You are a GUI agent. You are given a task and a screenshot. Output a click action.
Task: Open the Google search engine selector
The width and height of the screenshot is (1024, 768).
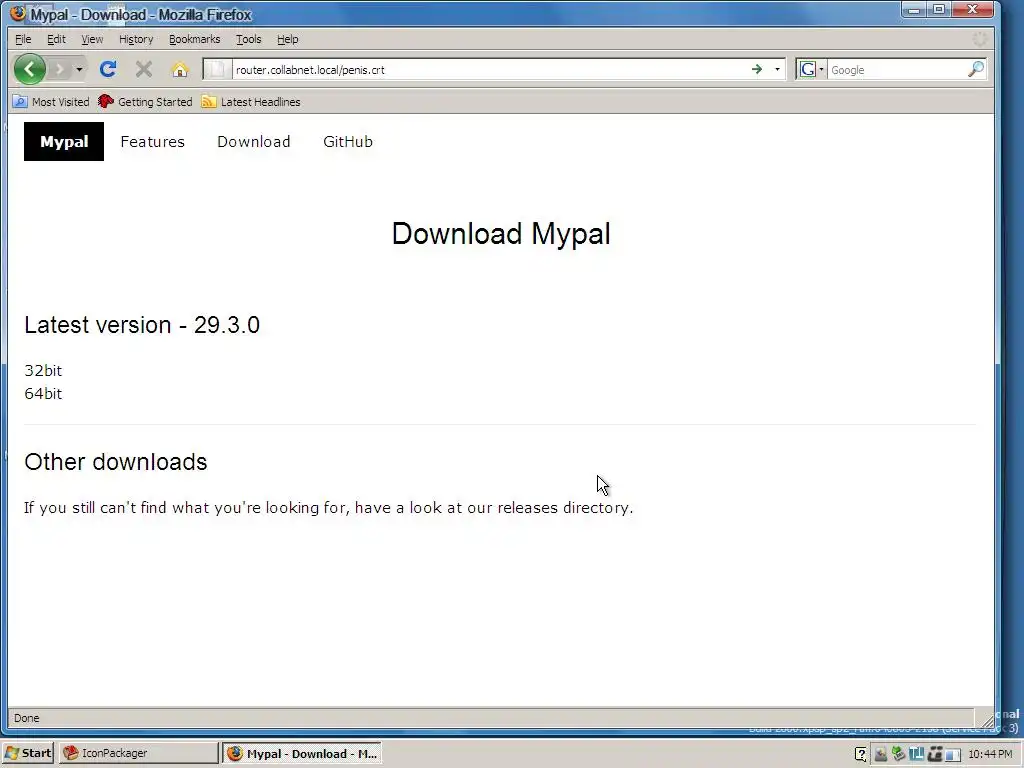tap(811, 69)
